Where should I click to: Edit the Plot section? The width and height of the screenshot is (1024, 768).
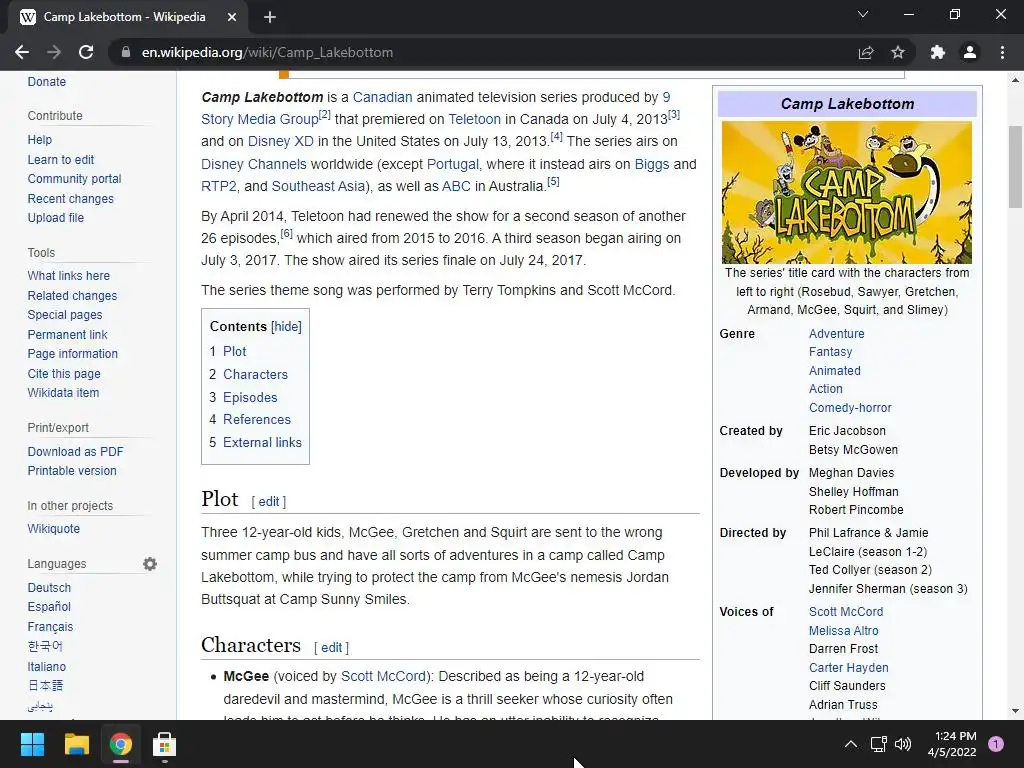(x=268, y=502)
